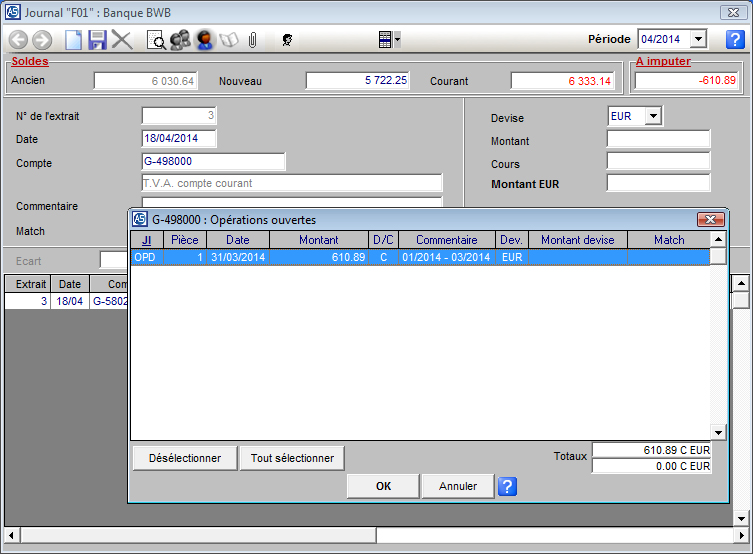The width and height of the screenshot is (753, 554).
Task: Click the paperclip attachment icon
Action: click(253, 40)
